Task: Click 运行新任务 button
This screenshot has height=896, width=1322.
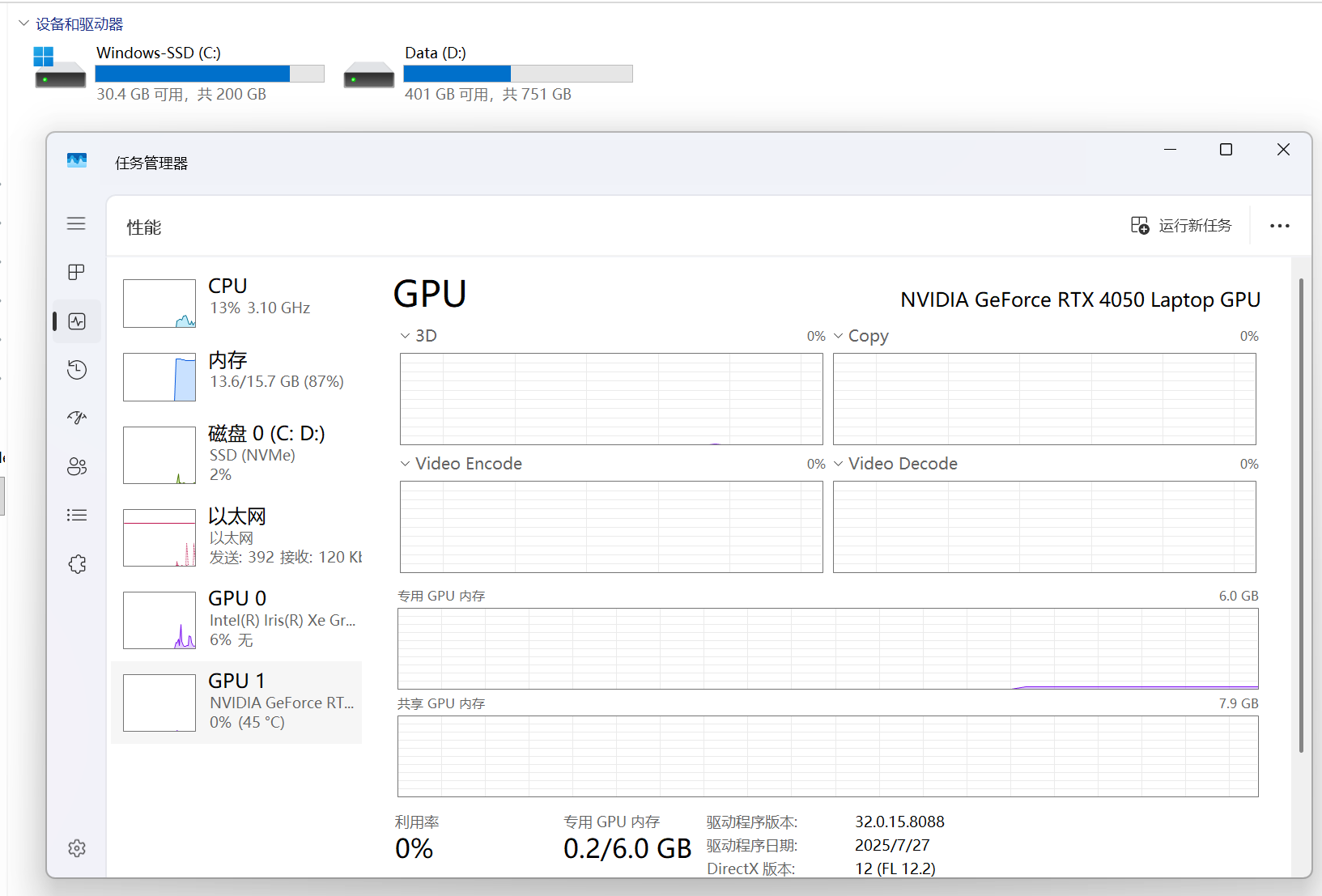Action: click(1181, 225)
